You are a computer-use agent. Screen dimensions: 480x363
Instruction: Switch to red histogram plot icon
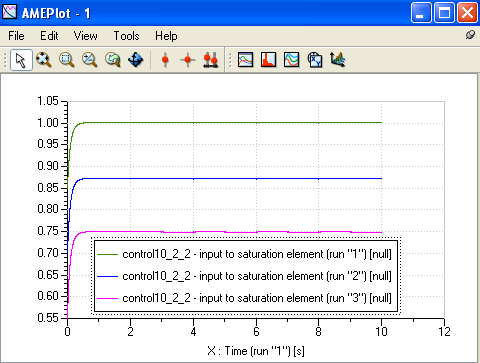point(269,60)
